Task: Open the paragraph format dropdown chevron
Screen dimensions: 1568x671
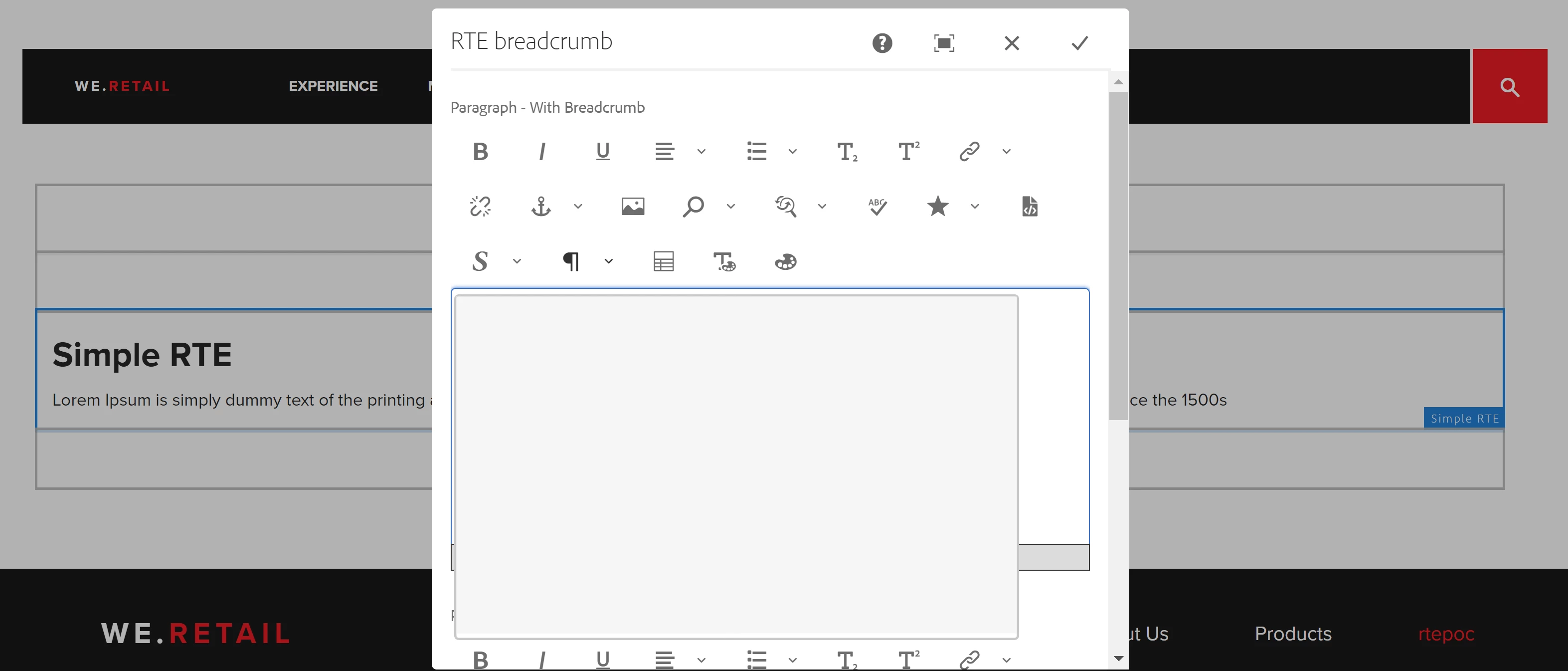Action: tap(609, 261)
